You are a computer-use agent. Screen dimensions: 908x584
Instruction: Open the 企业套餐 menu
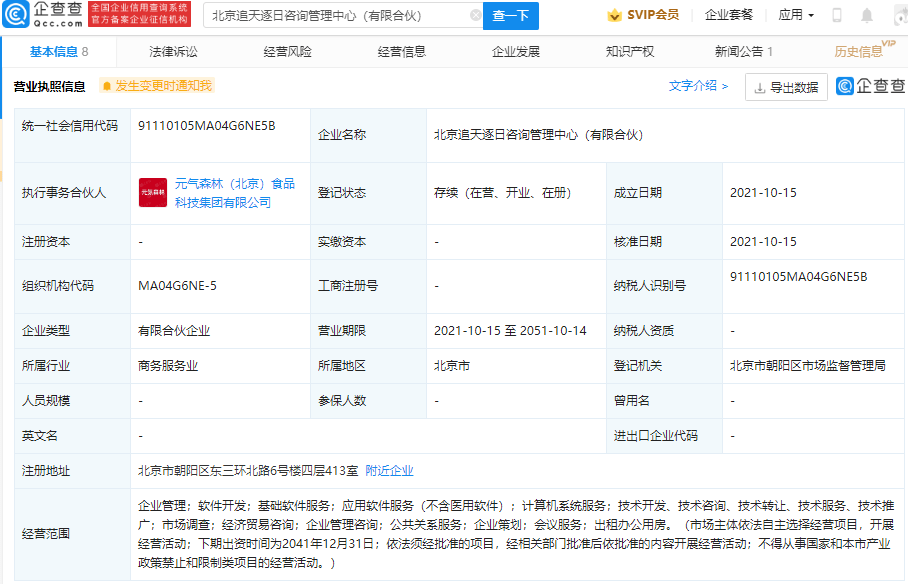point(729,16)
